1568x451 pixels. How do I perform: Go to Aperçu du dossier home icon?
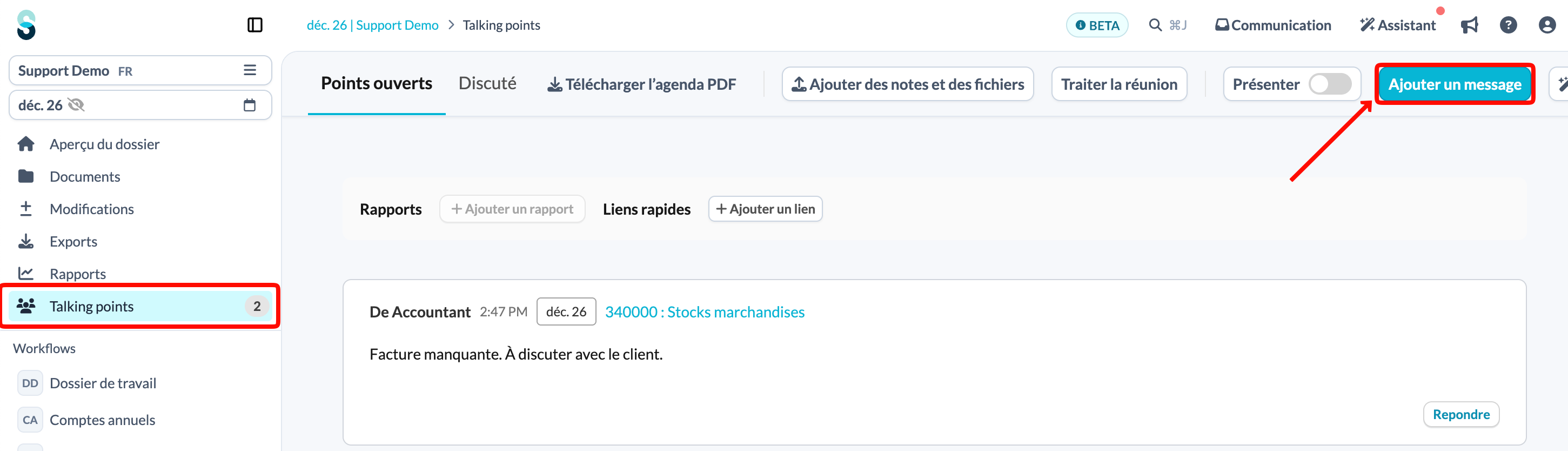[26, 144]
